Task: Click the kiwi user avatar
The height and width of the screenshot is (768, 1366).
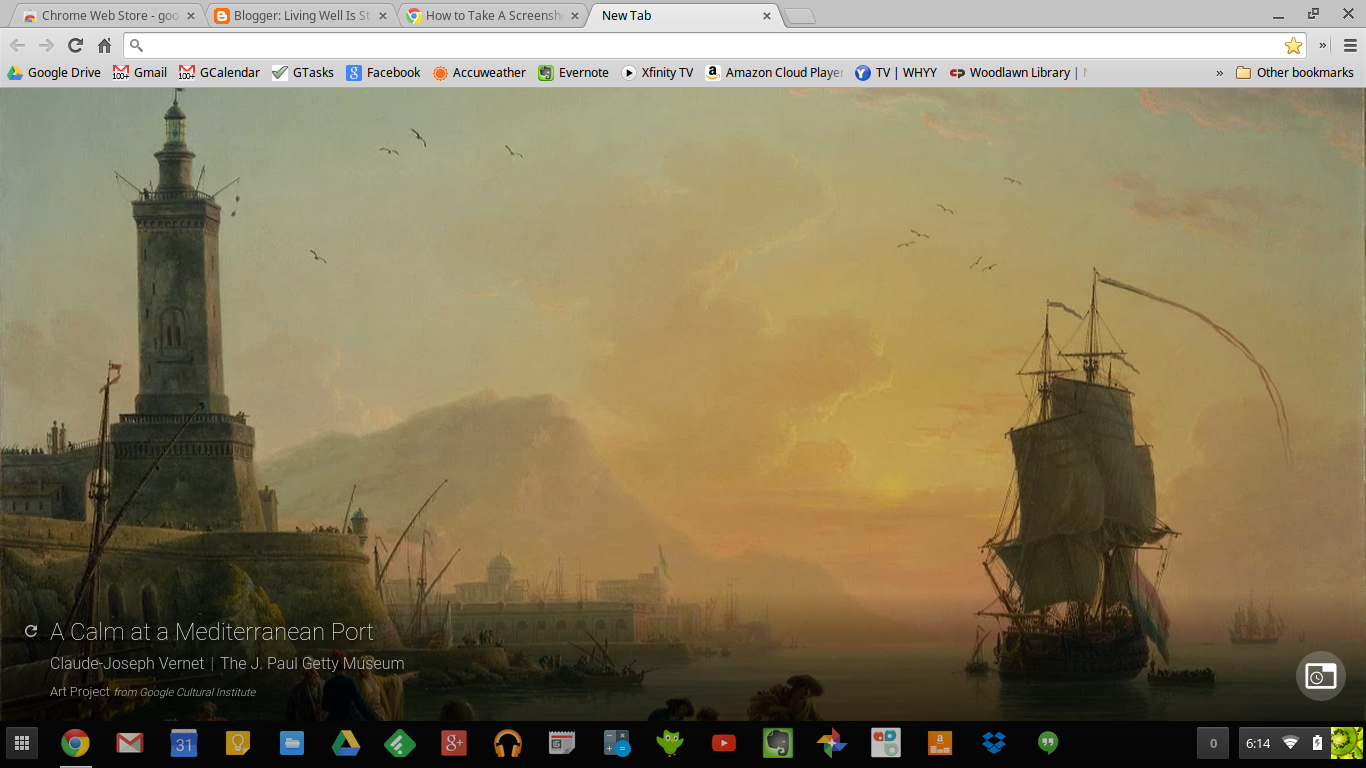Action: (1346, 743)
